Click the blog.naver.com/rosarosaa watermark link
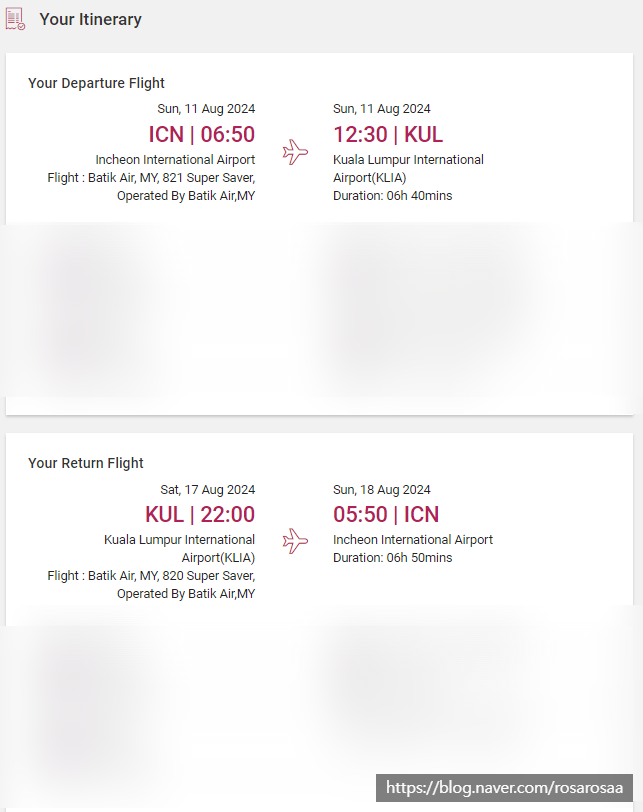Image resolution: width=643 pixels, height=812 pixels. coord(505,788)
